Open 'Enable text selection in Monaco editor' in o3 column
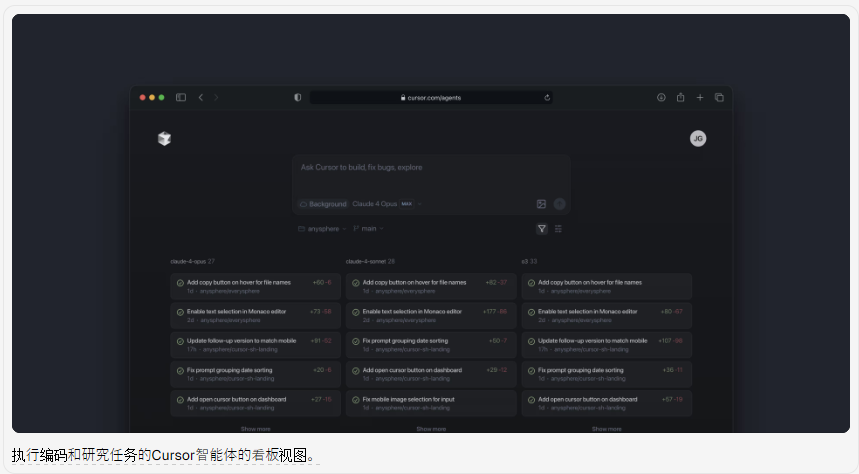 pyautogui.click(x=606, y=316)
